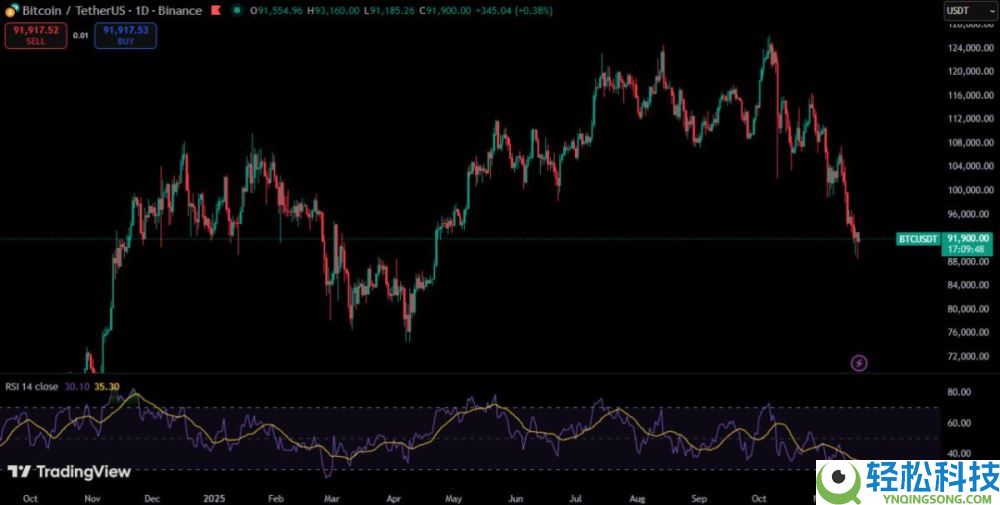The image size is (1000, 505).
Task: Click the 17:09:48 countdown timer label
Action: (968, 249)
